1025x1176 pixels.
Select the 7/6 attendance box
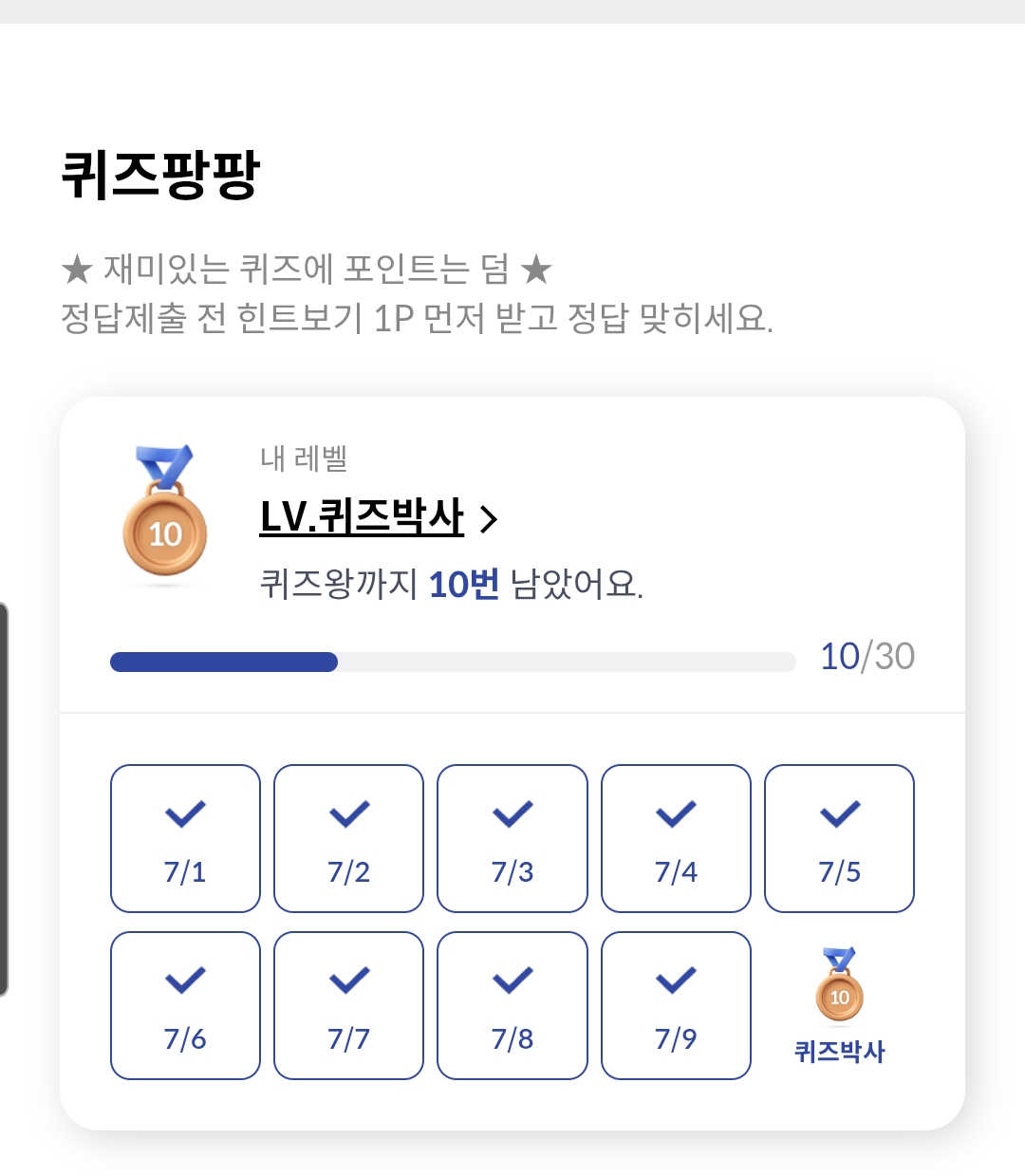(185, 1005)
